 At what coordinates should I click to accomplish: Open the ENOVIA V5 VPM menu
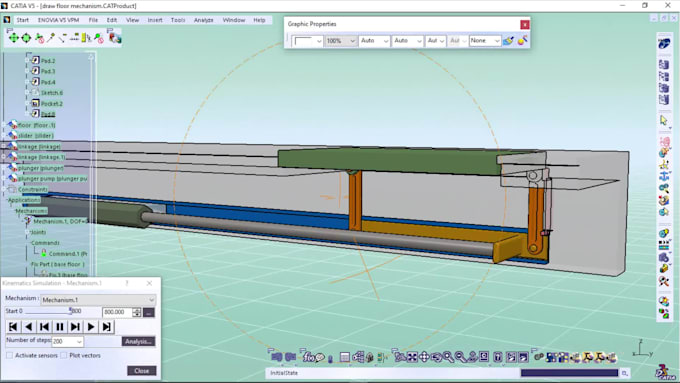point(59,20)
